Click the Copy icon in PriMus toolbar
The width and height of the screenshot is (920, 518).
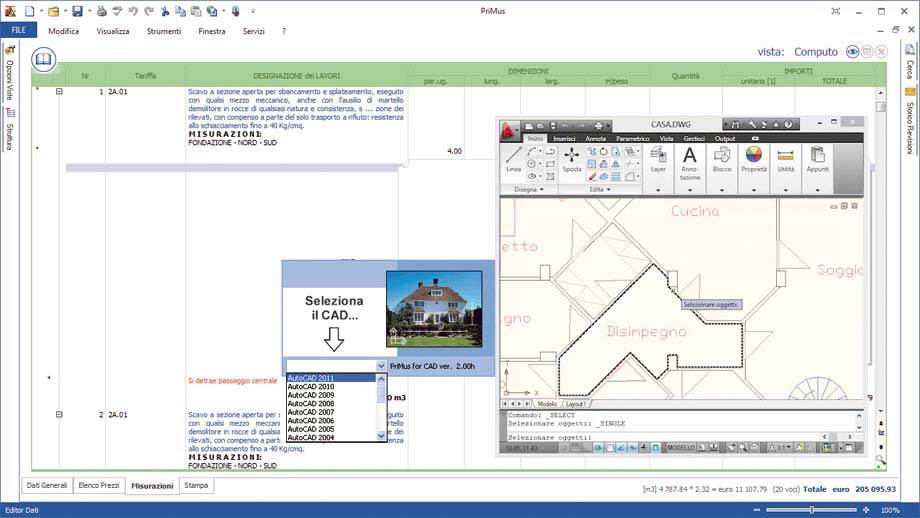tap(180, 11)
